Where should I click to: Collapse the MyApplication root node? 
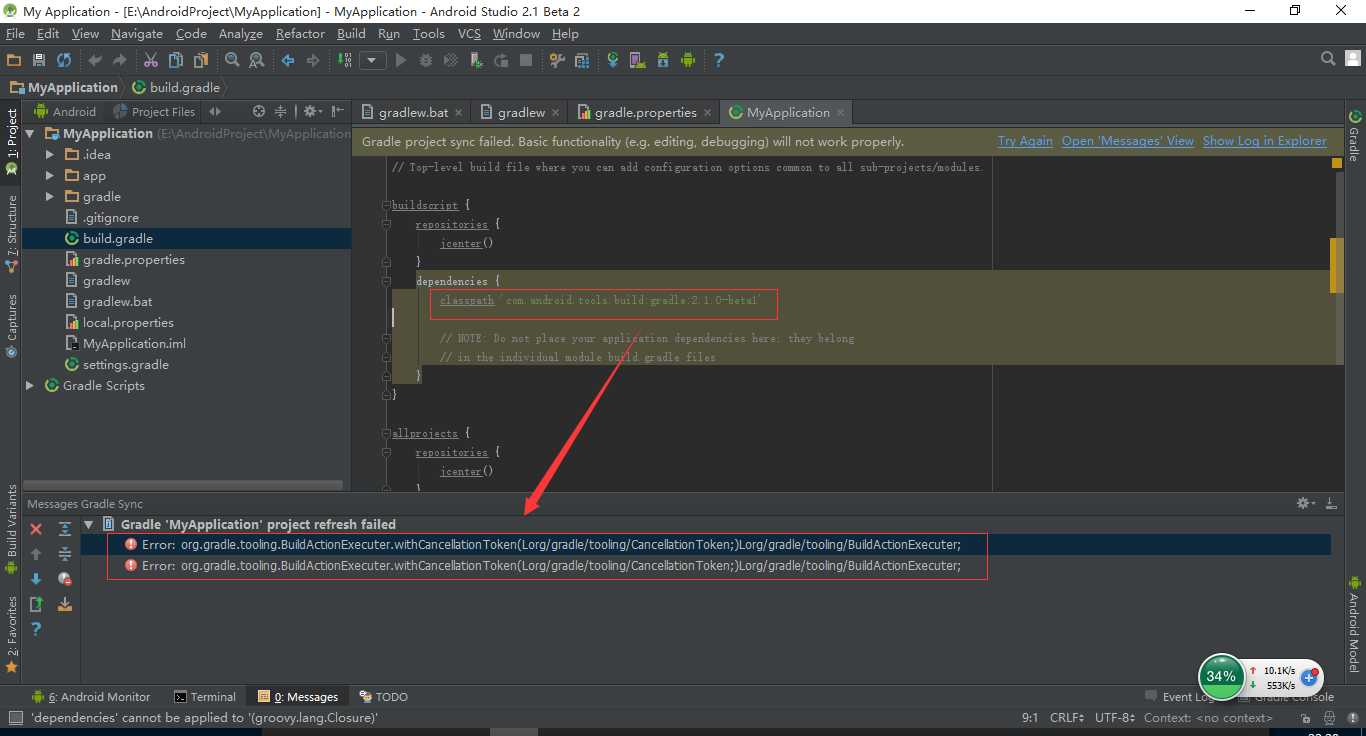point(30,133)
